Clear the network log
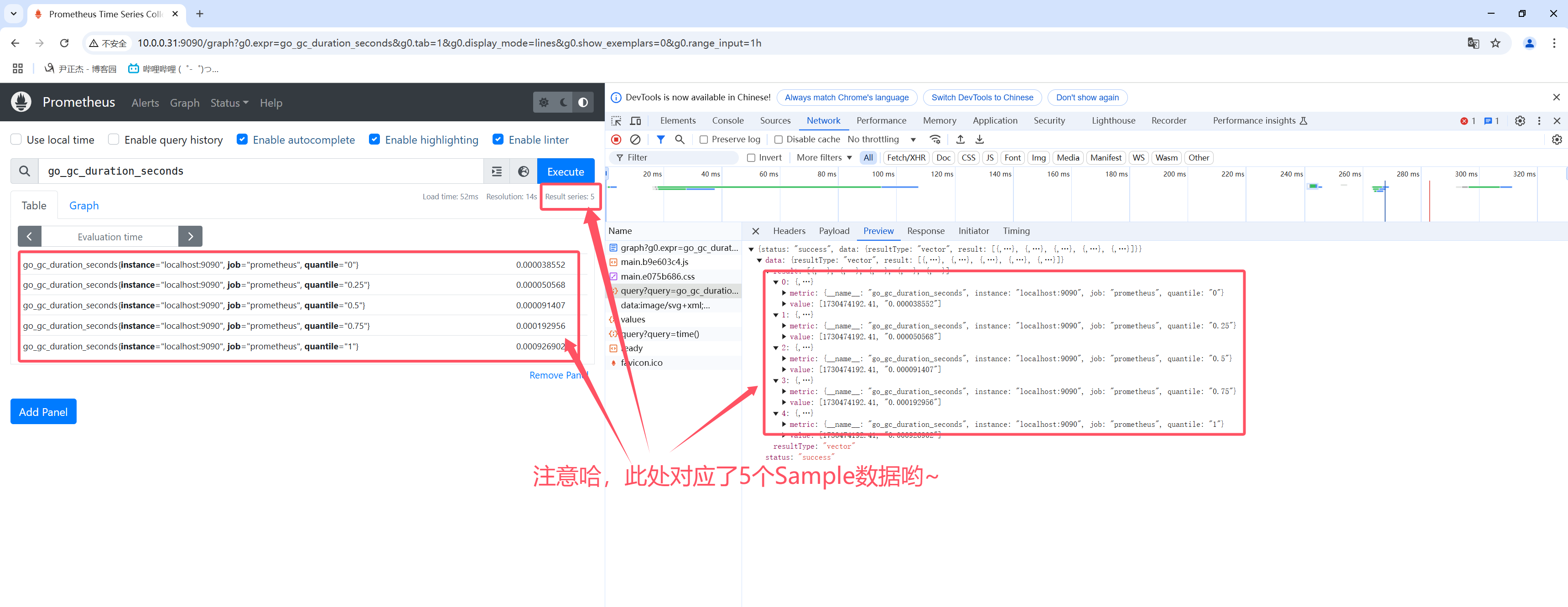The height and width of the screenshot is (607, 1568). pos(635,140)
